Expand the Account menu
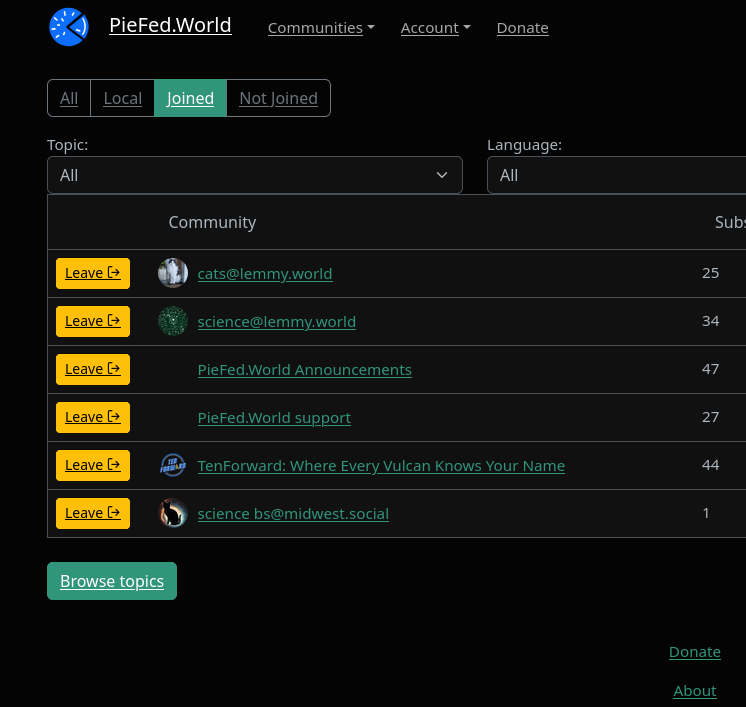 click(x=435, y=28)
